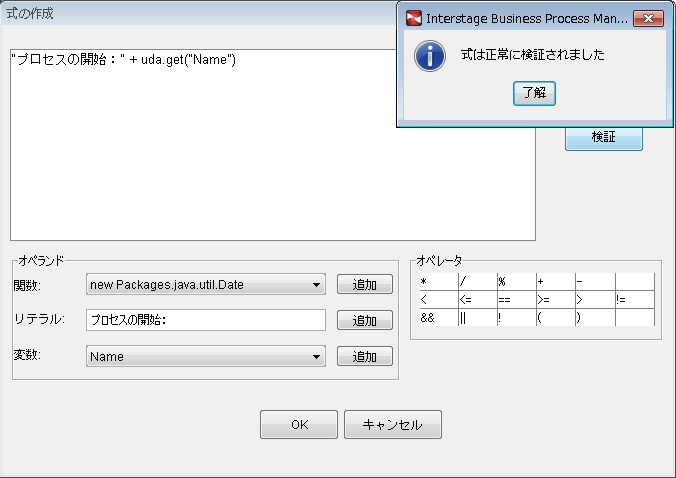Close the Interstage Business Process Manager popup
676x478 pixels.
[x=648, y=19]
